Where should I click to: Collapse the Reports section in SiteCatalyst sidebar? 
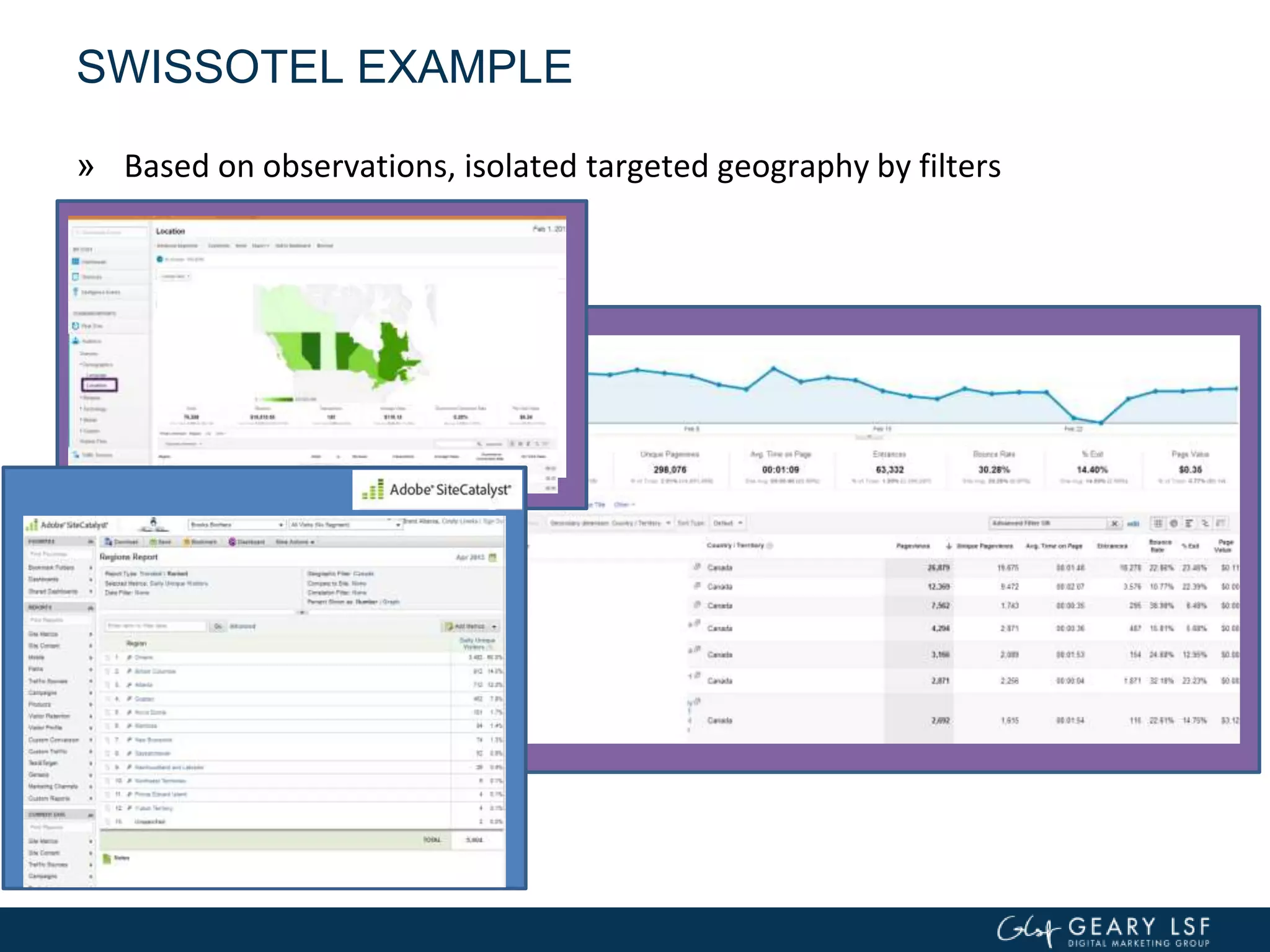tap(91, 608)
